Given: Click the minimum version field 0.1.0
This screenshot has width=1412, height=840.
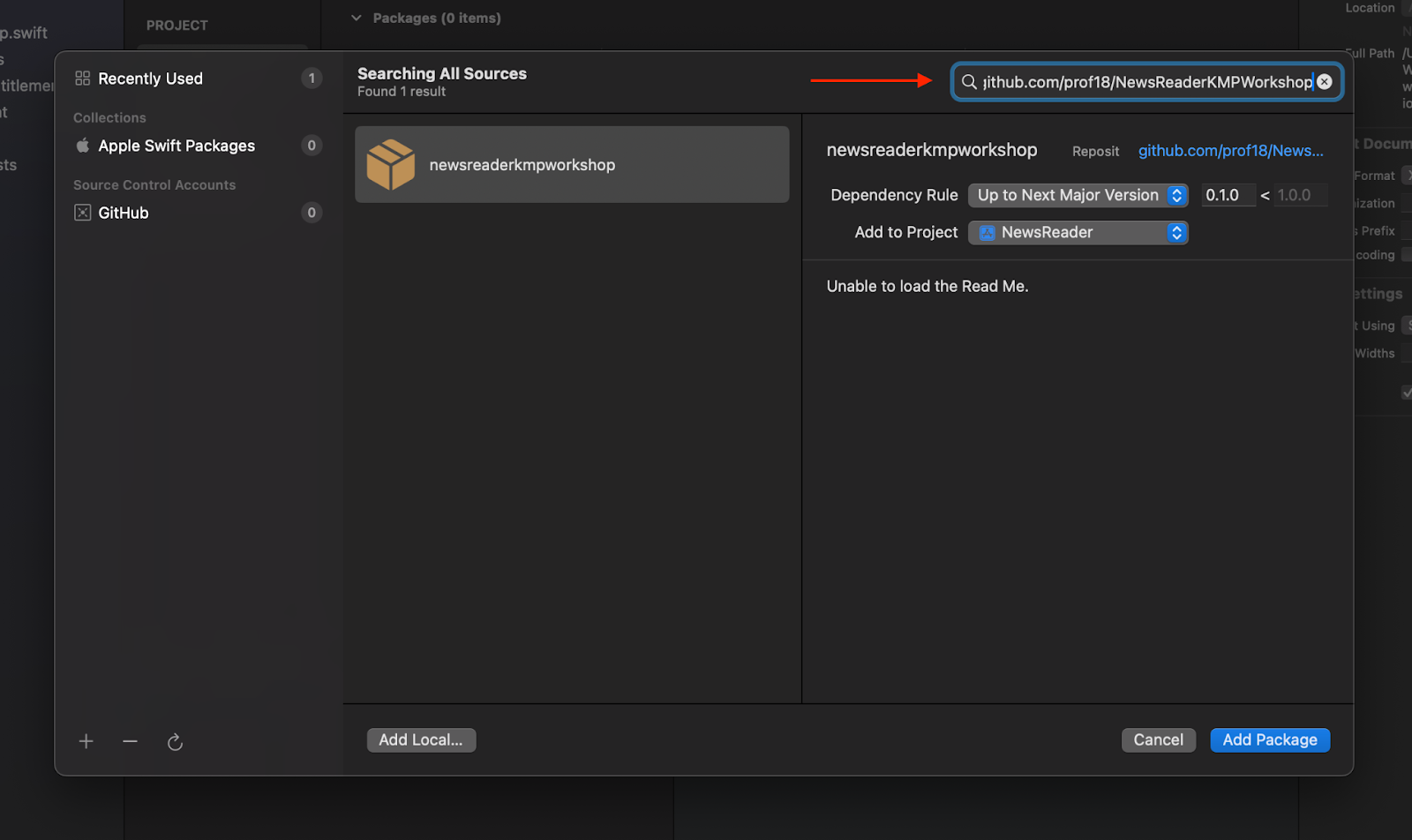Looking at the screenshot, I should 1228,195.
